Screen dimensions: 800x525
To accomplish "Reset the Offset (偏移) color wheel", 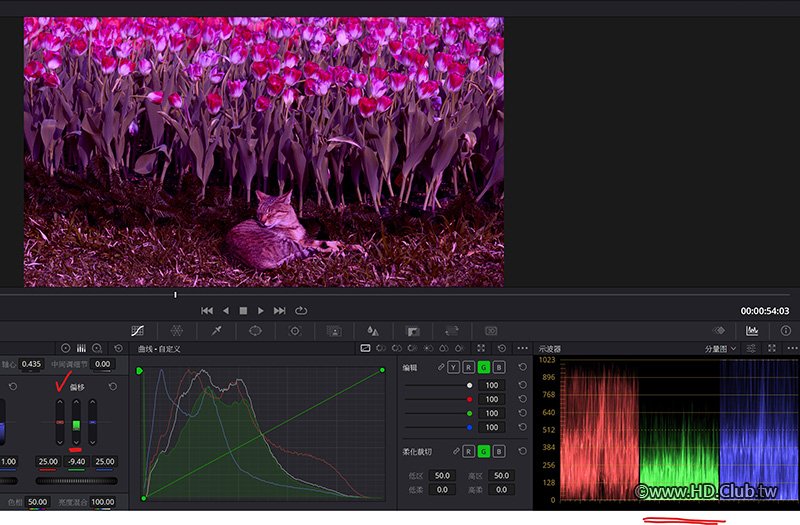I will pos(113,386).
